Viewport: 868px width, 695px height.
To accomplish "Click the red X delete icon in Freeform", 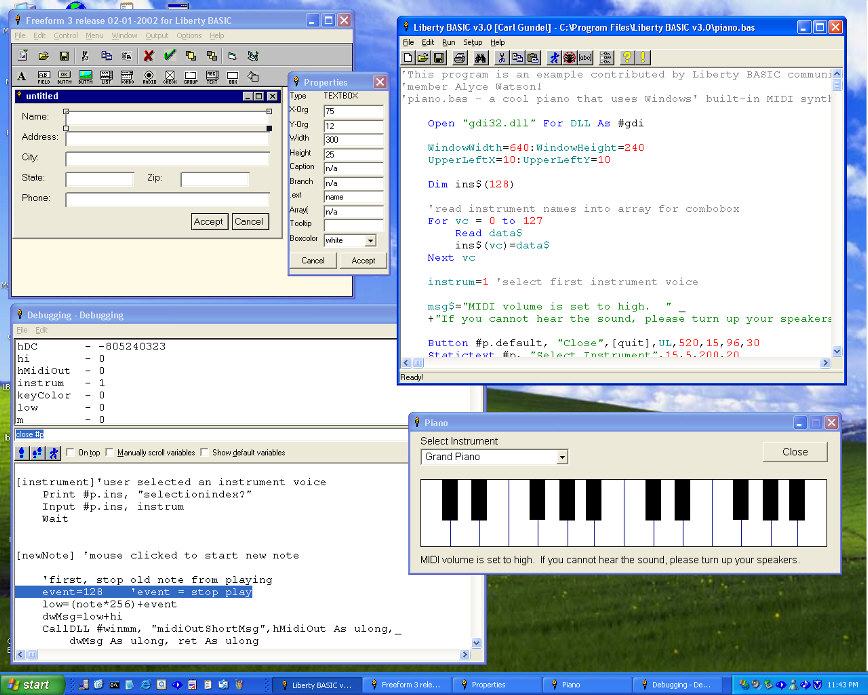I will (x=148, y=56).
